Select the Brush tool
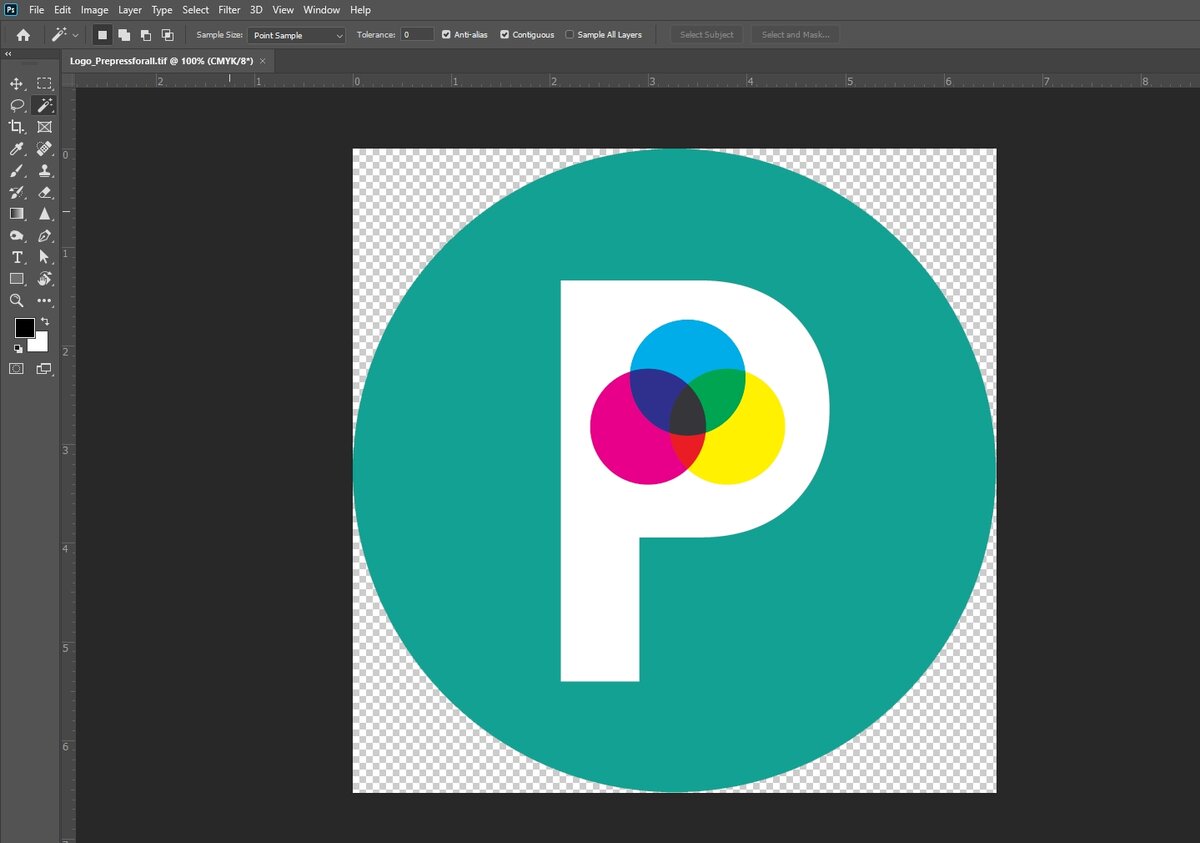 pyautogui.click(x=16, y=170)
